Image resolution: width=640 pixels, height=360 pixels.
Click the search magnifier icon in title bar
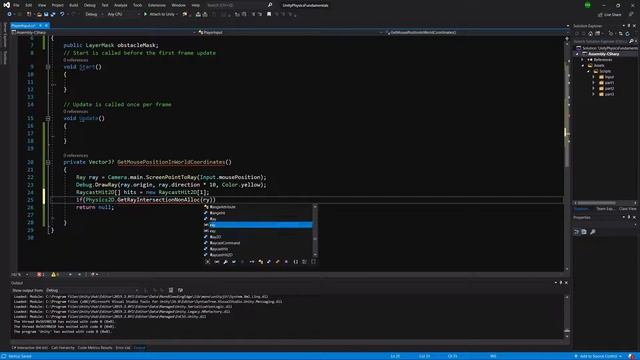(x=270, y=5)
